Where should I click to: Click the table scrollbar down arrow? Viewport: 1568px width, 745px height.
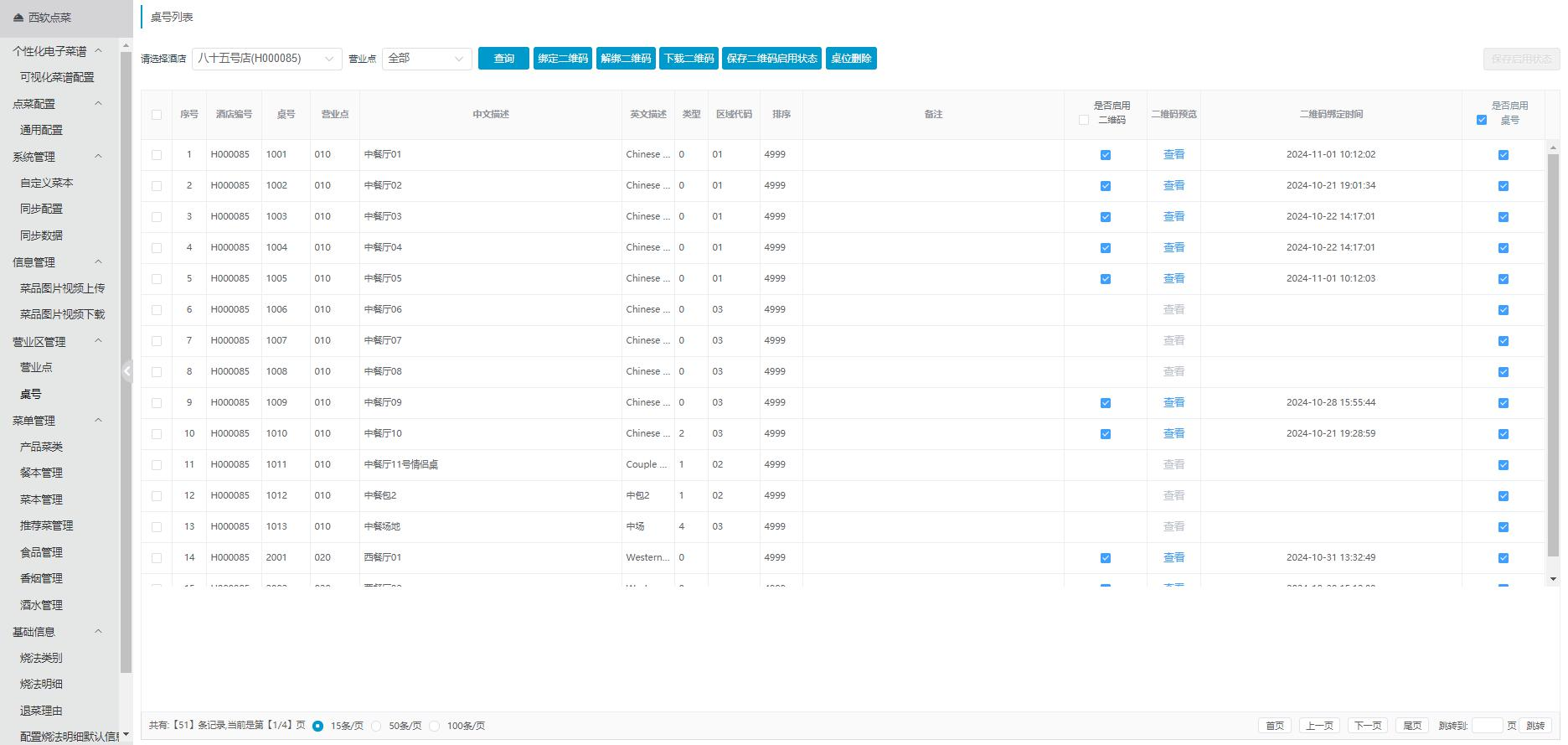pos(1553,579)
